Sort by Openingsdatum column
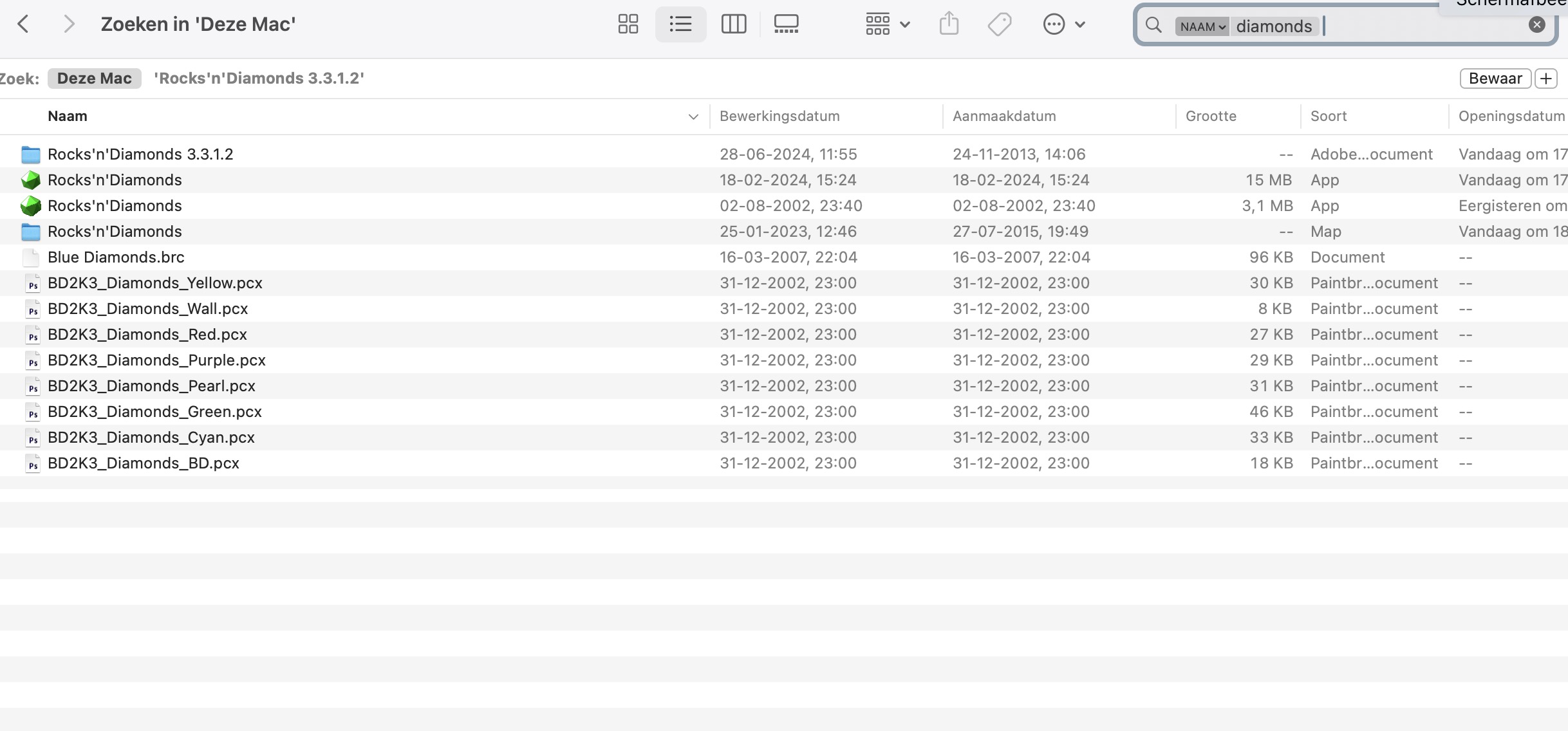This screenshot has width=1568, height=731. pyautogui.click(x=1511, y=116)
